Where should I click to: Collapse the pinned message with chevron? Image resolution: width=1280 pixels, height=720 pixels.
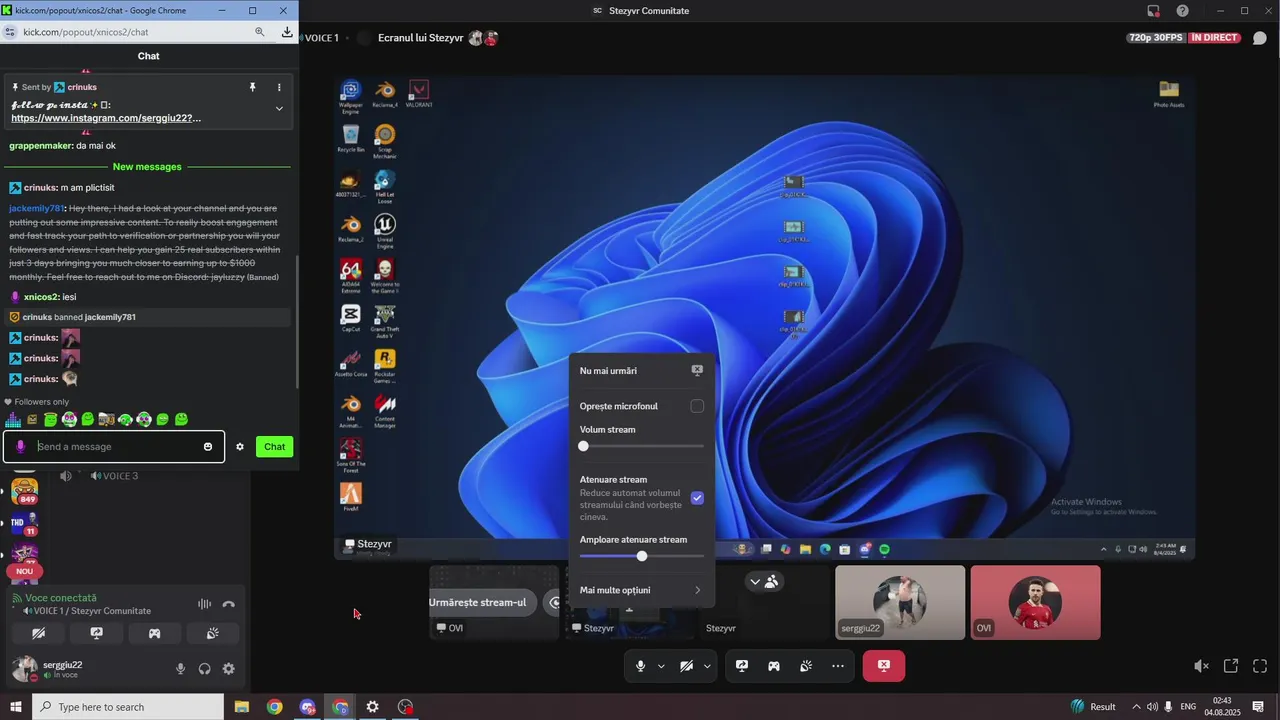(x=279, y=108)
